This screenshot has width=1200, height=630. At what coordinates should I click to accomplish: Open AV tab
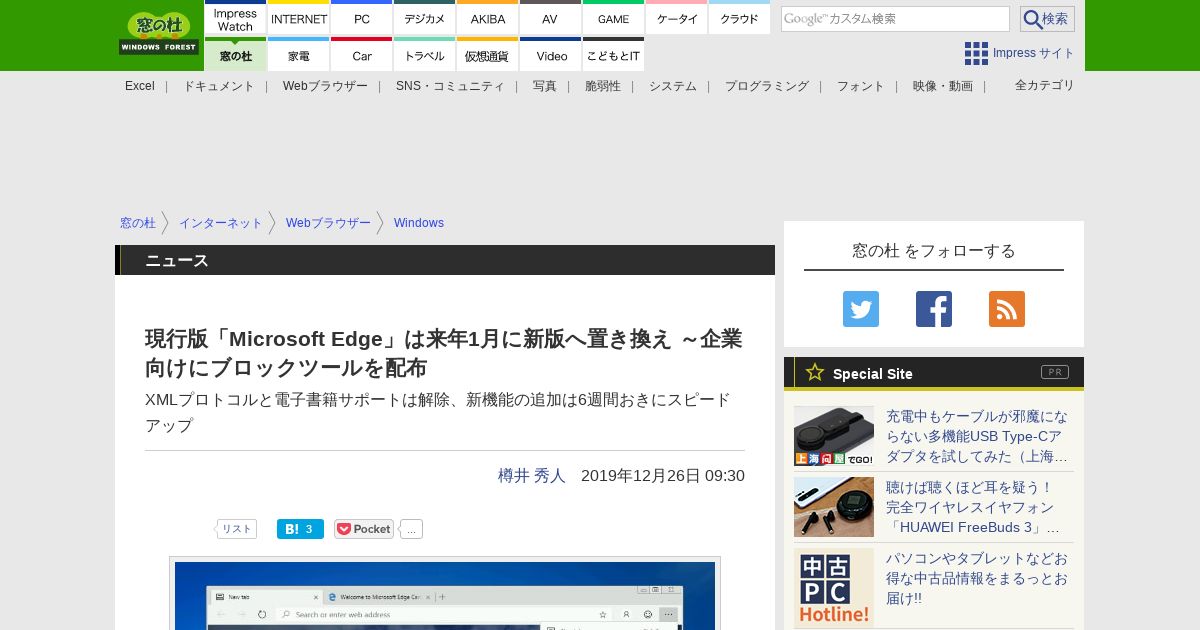550,19
